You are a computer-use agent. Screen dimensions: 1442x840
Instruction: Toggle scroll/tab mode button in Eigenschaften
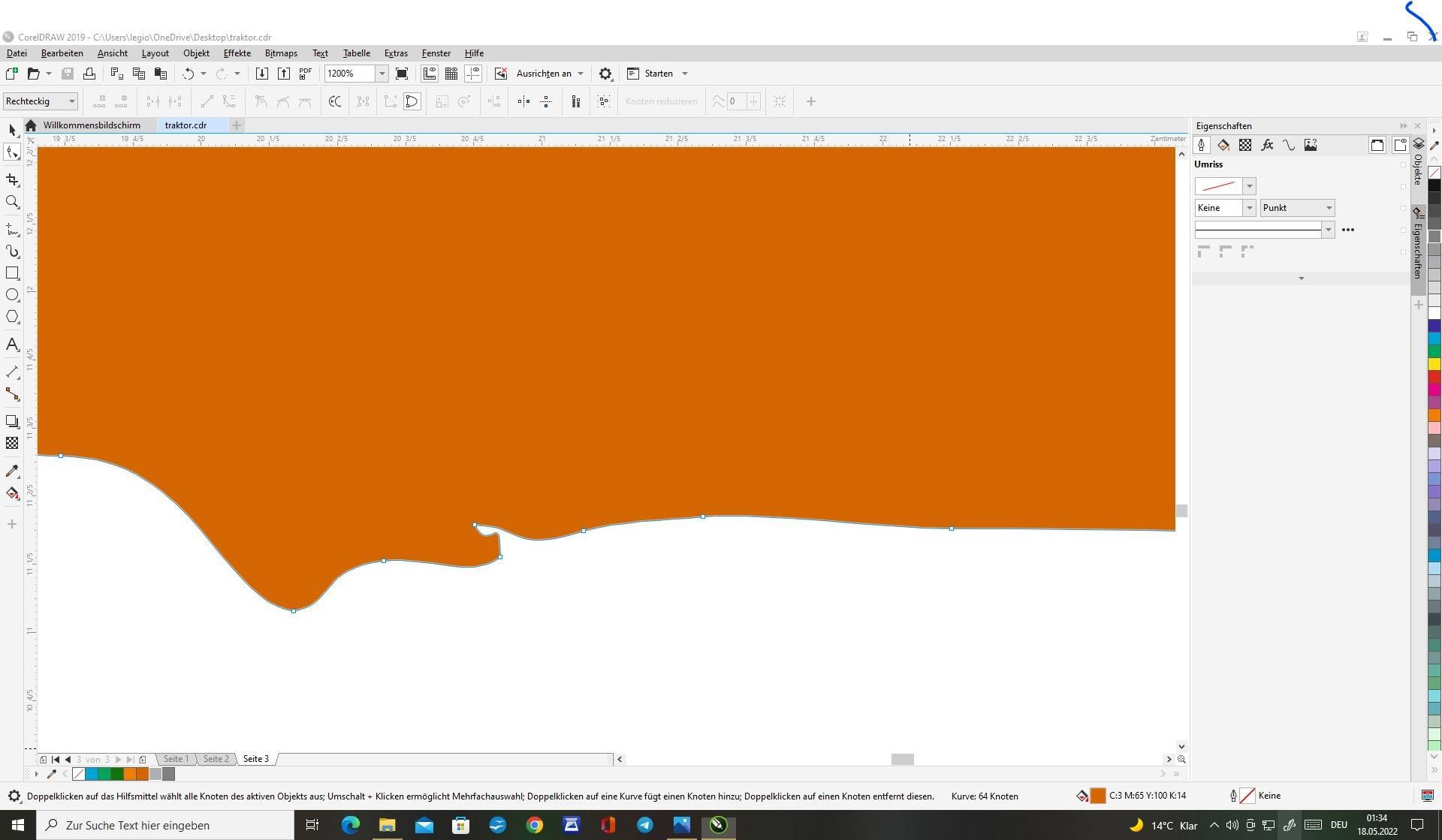[1377, 146]
